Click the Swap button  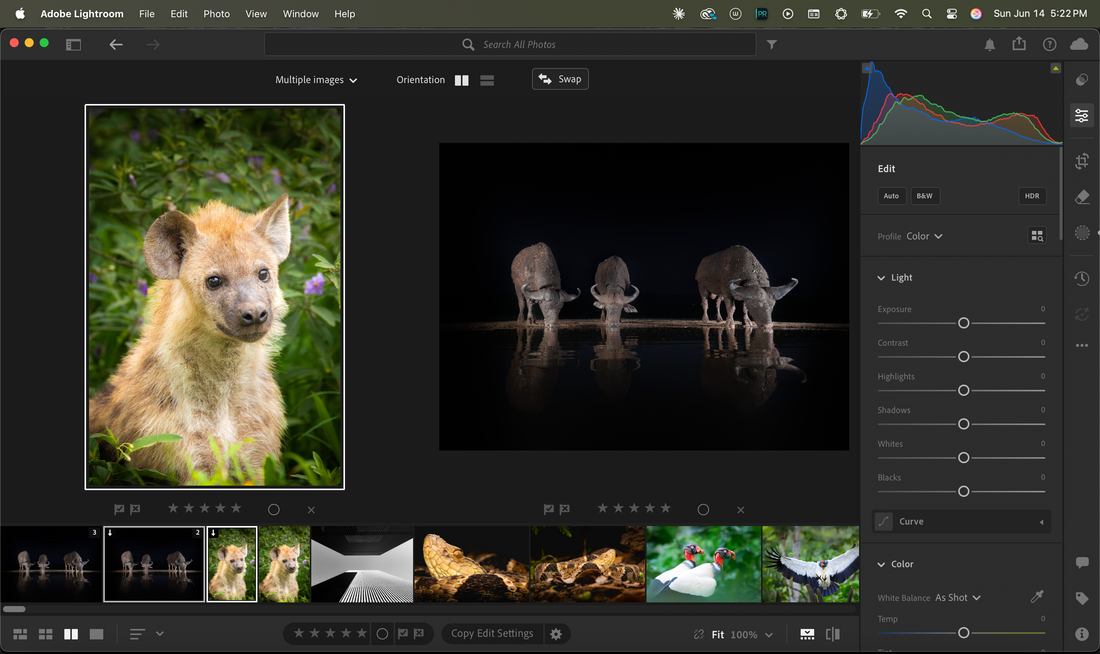[x=560, y=79]
